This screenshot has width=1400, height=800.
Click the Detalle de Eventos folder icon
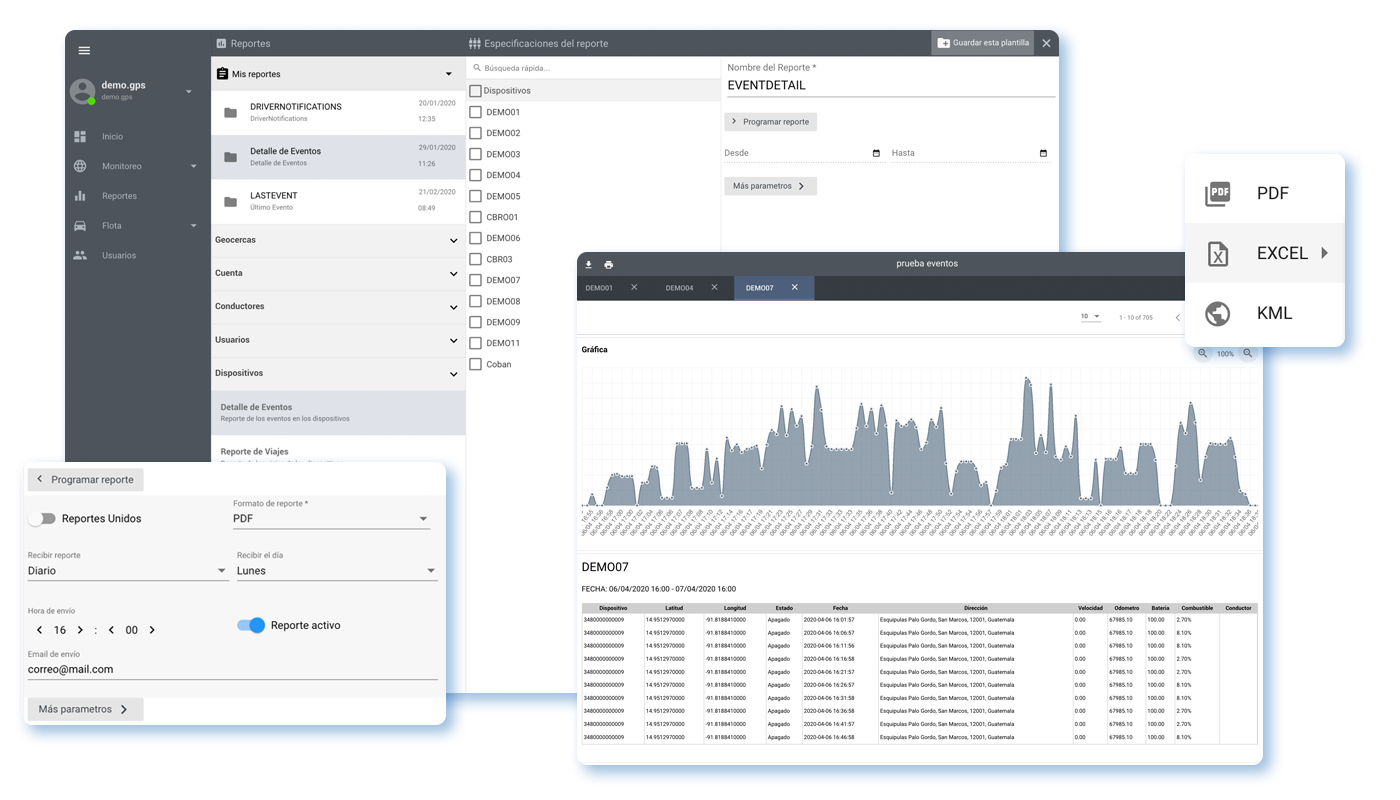pos(231,157)
